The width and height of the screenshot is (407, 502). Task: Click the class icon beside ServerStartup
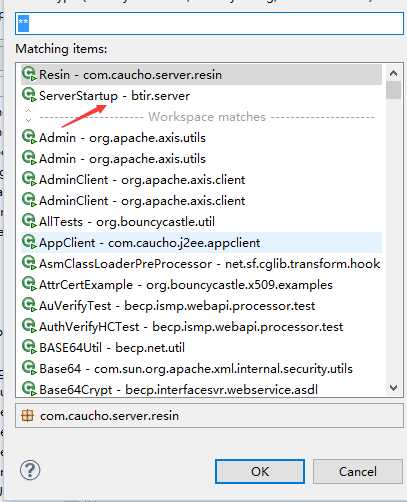[x=29, y=95]
